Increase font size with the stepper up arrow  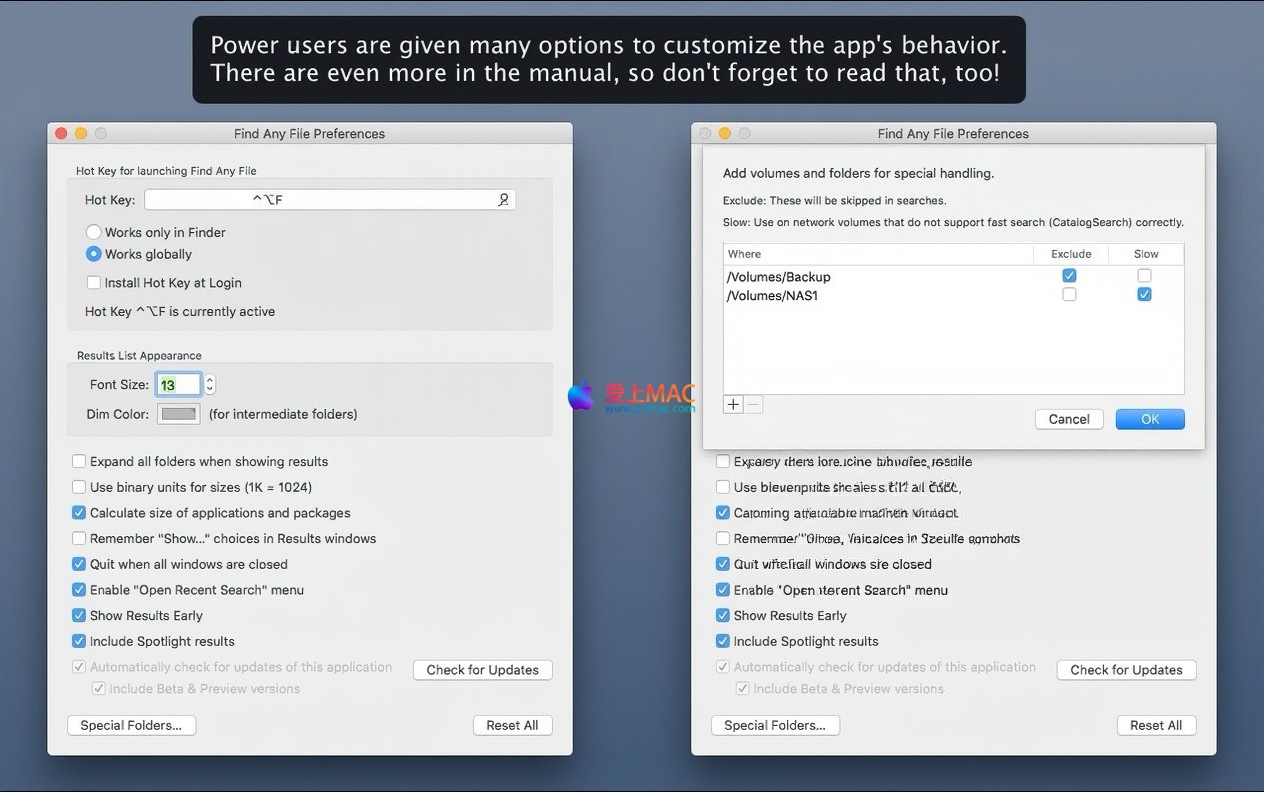click(210, 380)
